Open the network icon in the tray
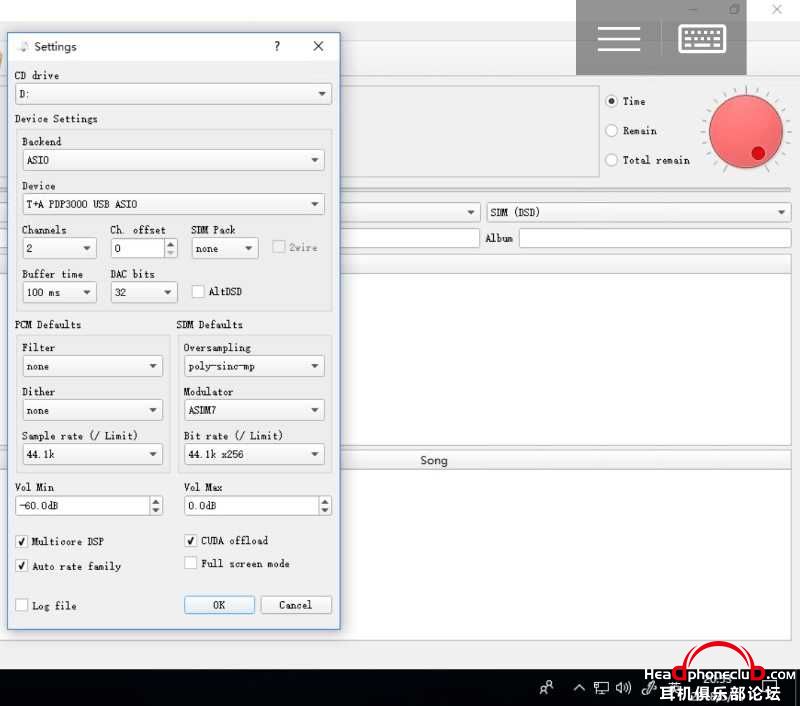 click(601, 688)
